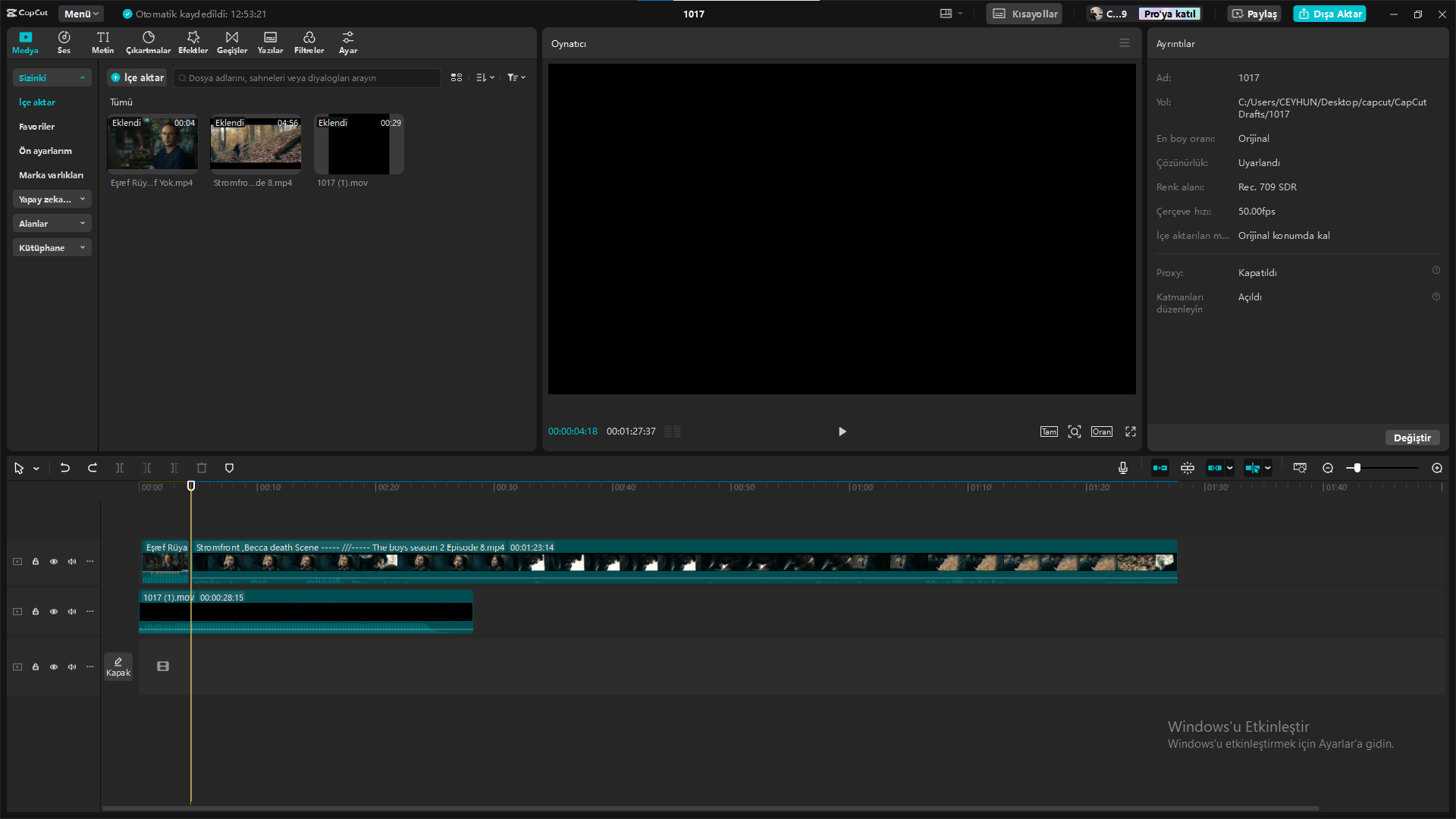Open the Geçişler transitions tab
This screenshot has width=1456, height=819.
point(232,42)
